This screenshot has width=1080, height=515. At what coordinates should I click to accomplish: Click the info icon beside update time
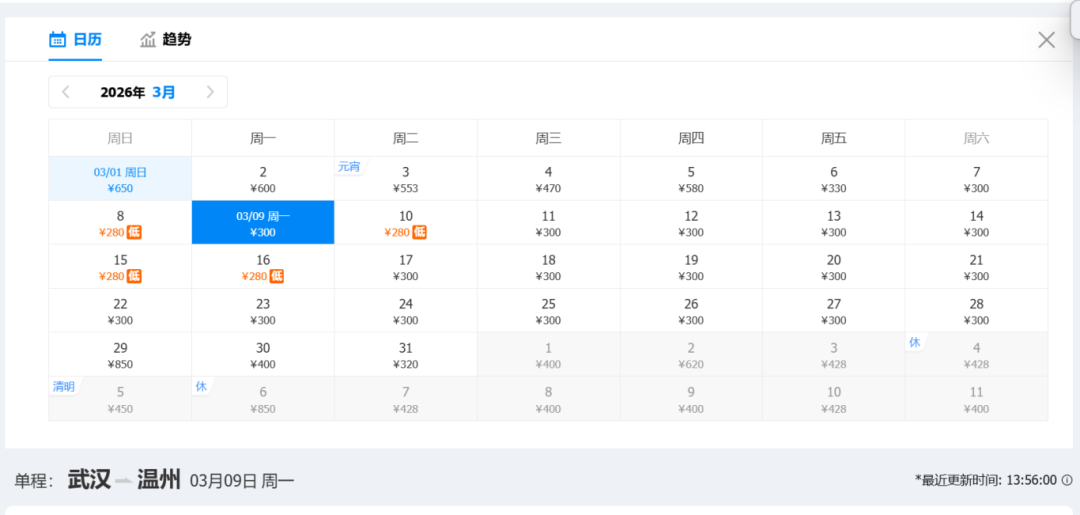(1067, 480)
